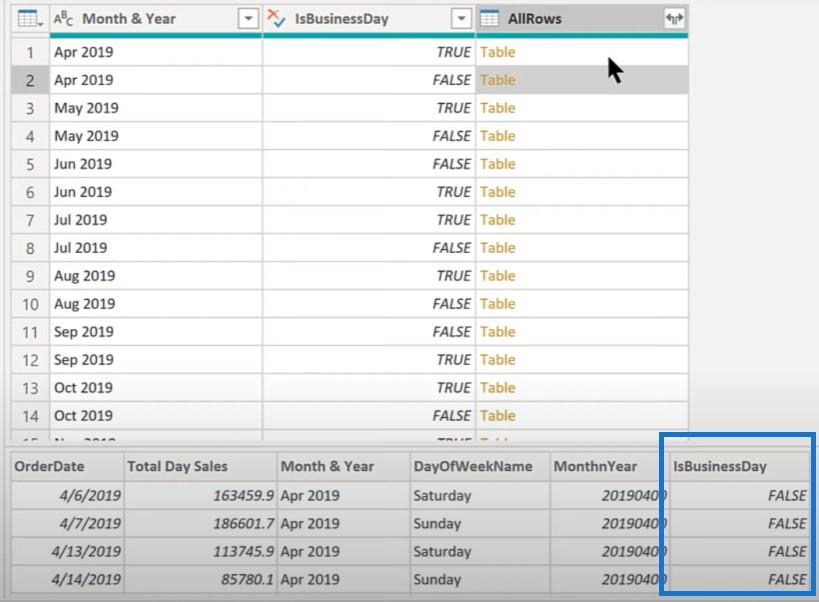Select the AllRows column header
819x602 pixels.
[582, 19]
